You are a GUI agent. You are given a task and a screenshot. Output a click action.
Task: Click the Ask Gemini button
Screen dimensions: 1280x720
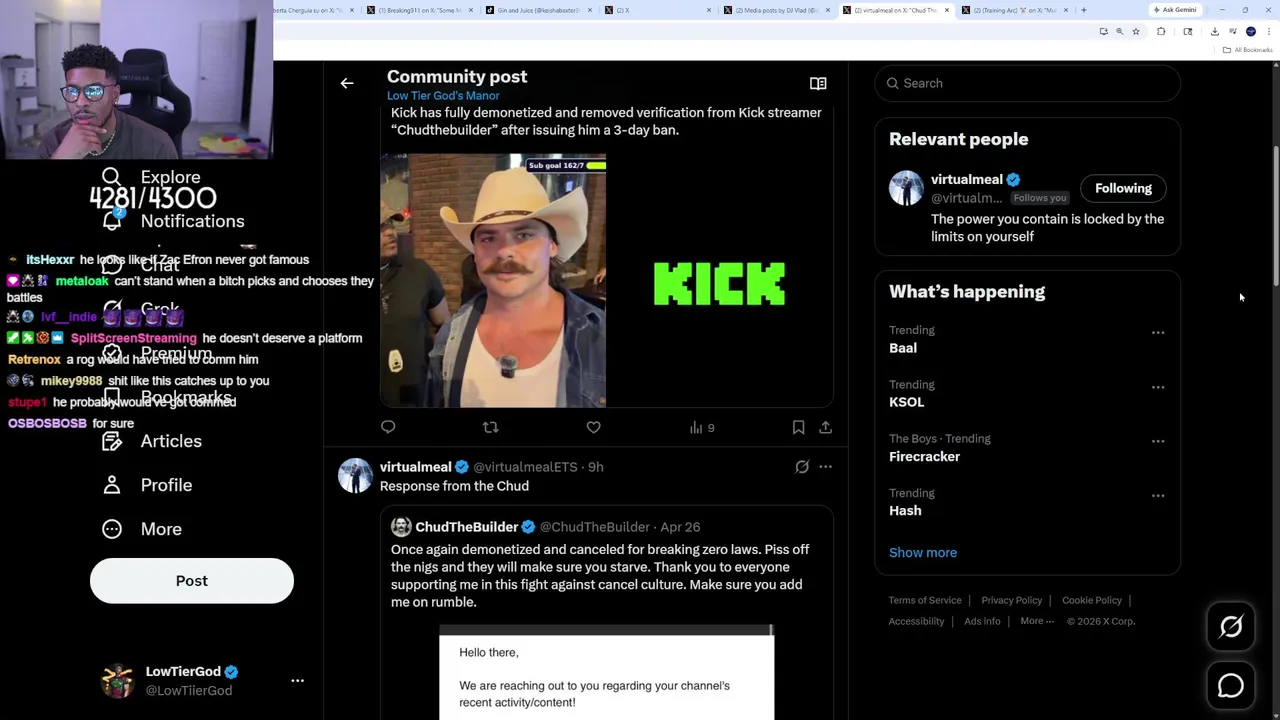click(x=1175, y=10)
